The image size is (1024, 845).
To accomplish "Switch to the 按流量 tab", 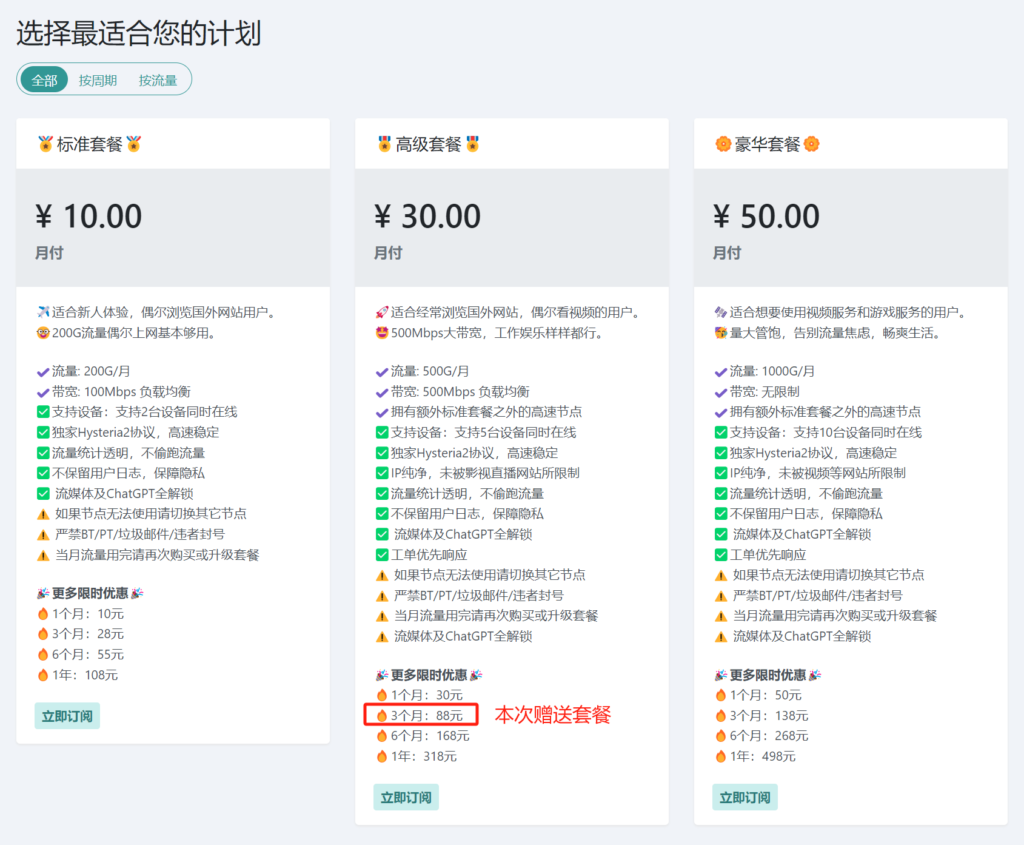I will pyautogui.click(x=156, y=79).
